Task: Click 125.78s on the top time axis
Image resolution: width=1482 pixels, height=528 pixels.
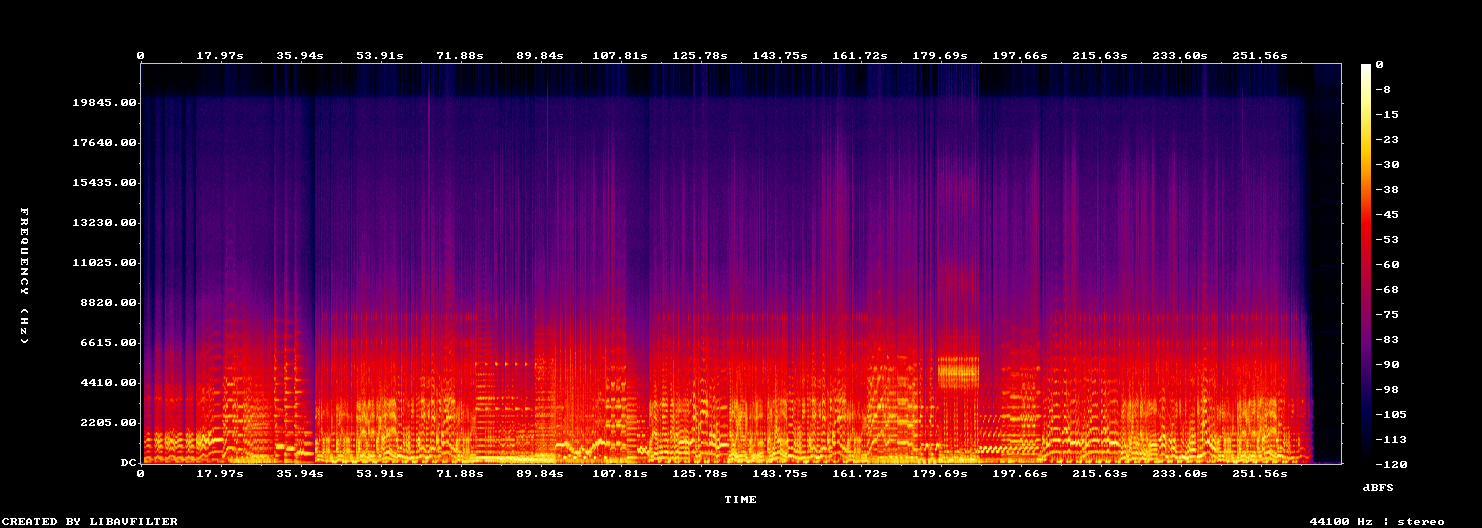Action: (x=700, y=56)
